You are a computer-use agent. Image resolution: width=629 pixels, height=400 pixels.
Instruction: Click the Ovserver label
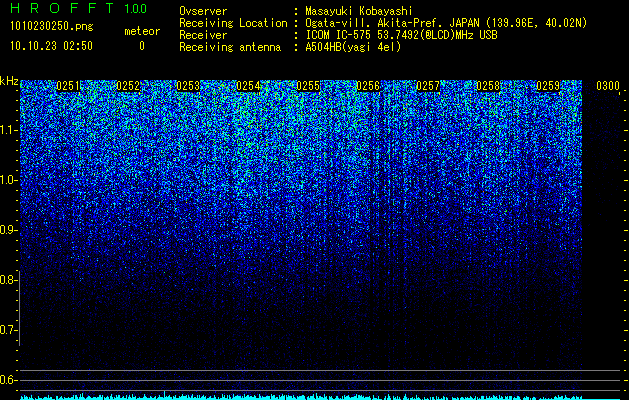203,11
